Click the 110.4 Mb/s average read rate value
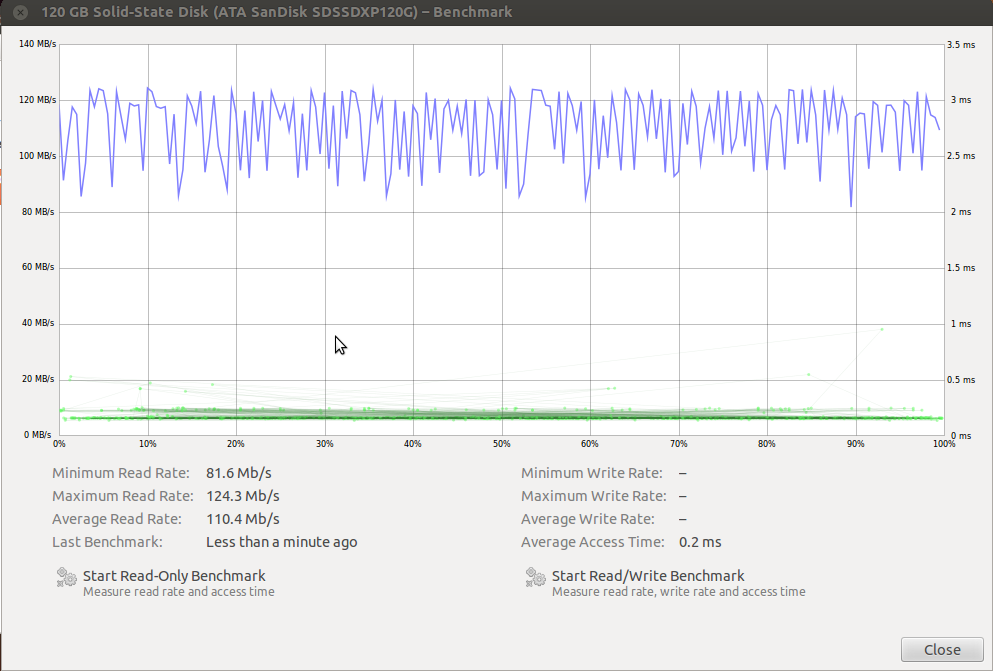 point(242,519)
